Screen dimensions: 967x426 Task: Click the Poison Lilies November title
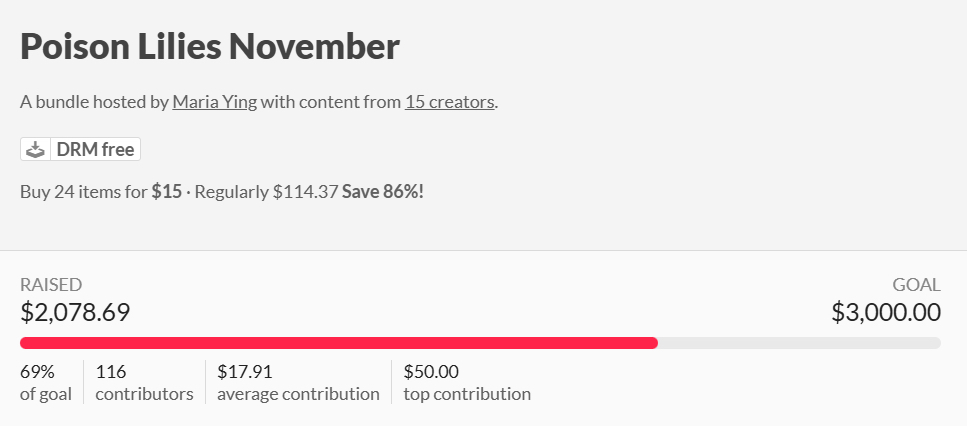tap(210, 47)
